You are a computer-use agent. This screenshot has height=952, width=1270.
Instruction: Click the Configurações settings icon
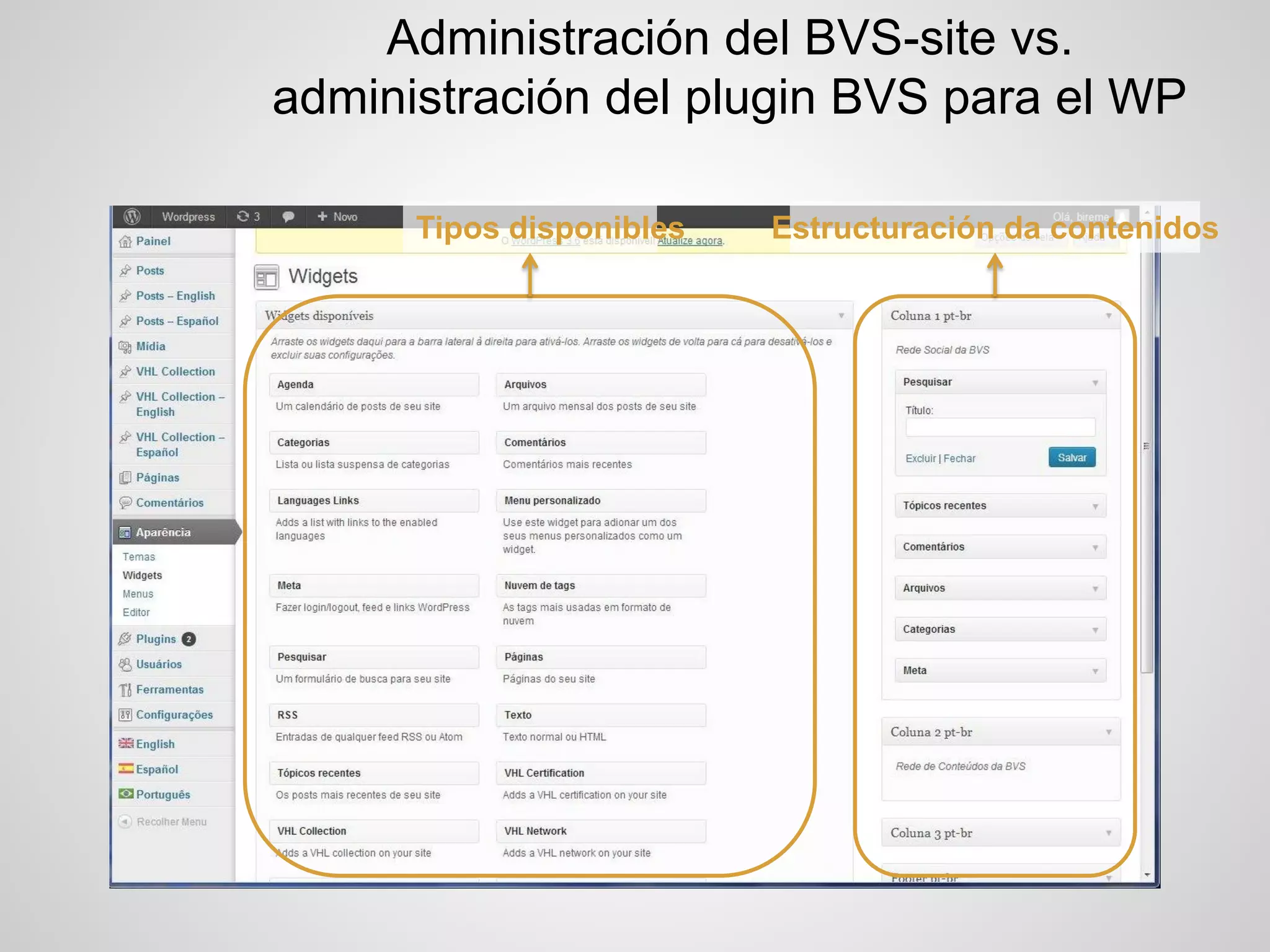tap(125, 715)
